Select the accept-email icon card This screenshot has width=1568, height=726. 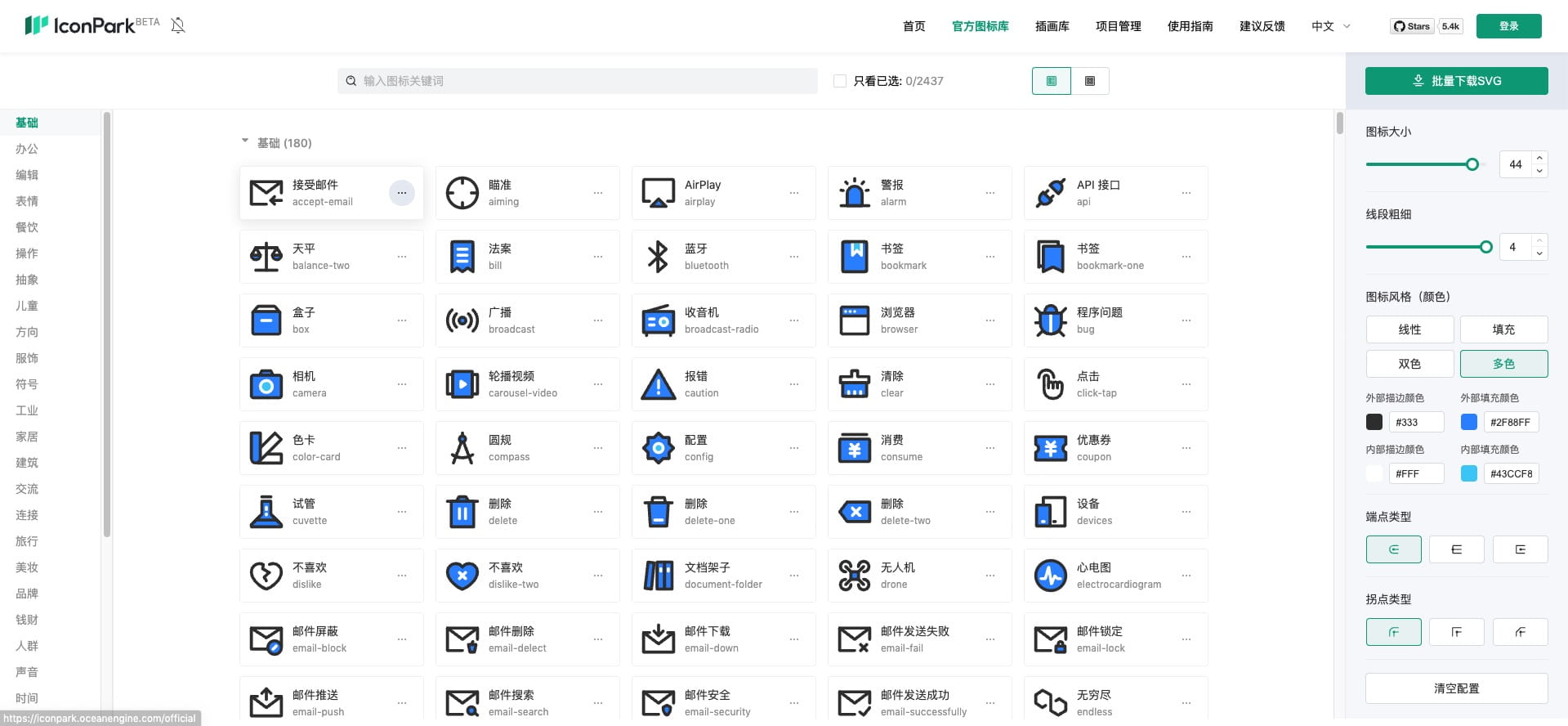click(332, 193)
